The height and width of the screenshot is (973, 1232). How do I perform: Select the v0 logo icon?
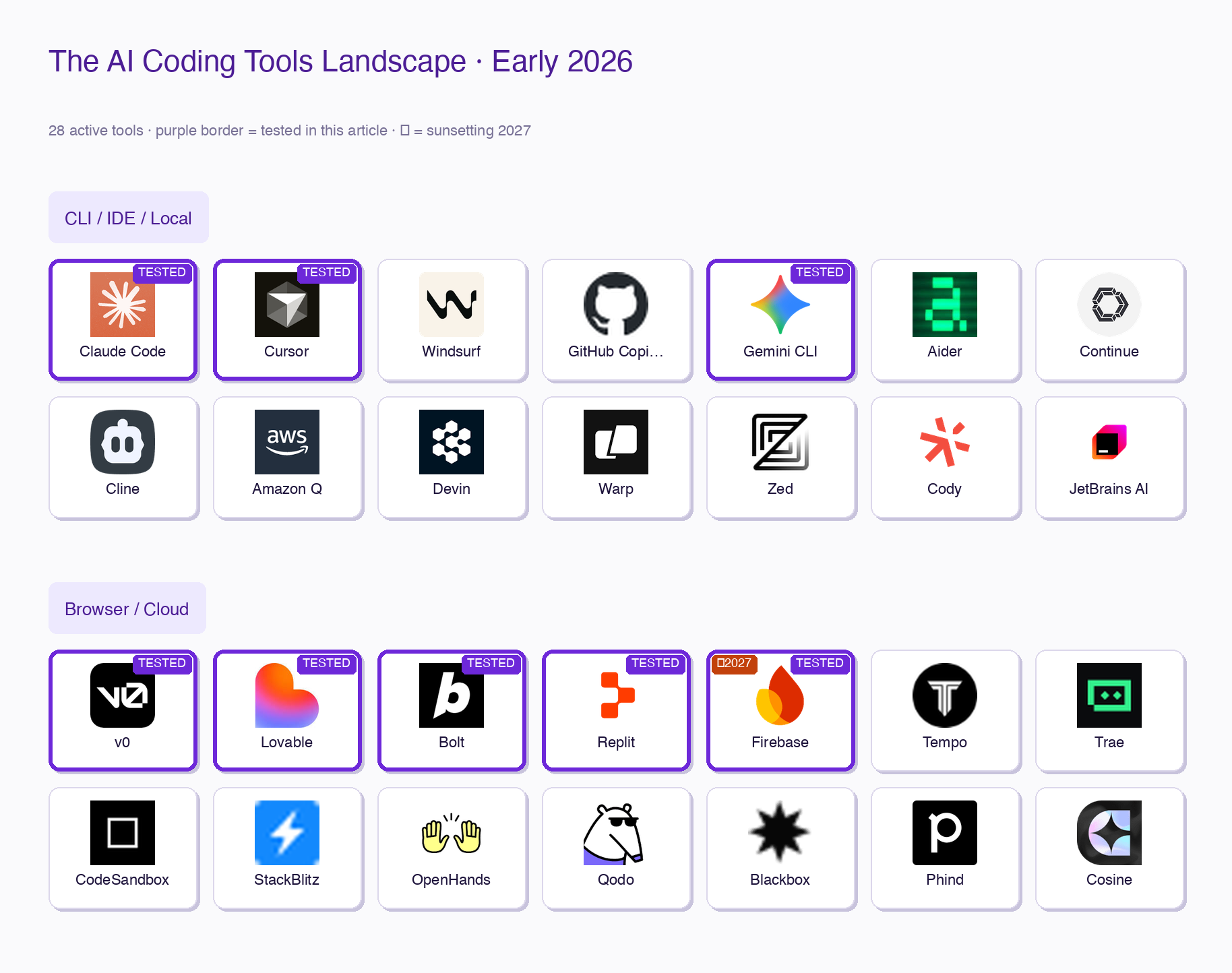click(x=123, y=695)
